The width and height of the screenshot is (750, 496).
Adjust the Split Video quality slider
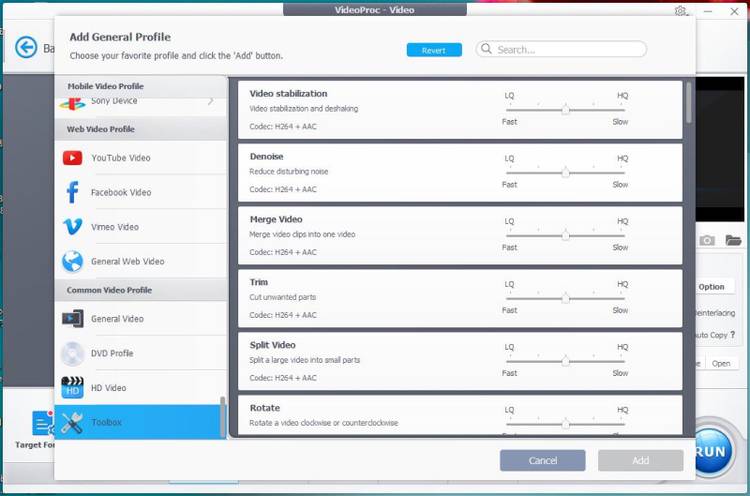pyautogui.click(x=565, y=361)
